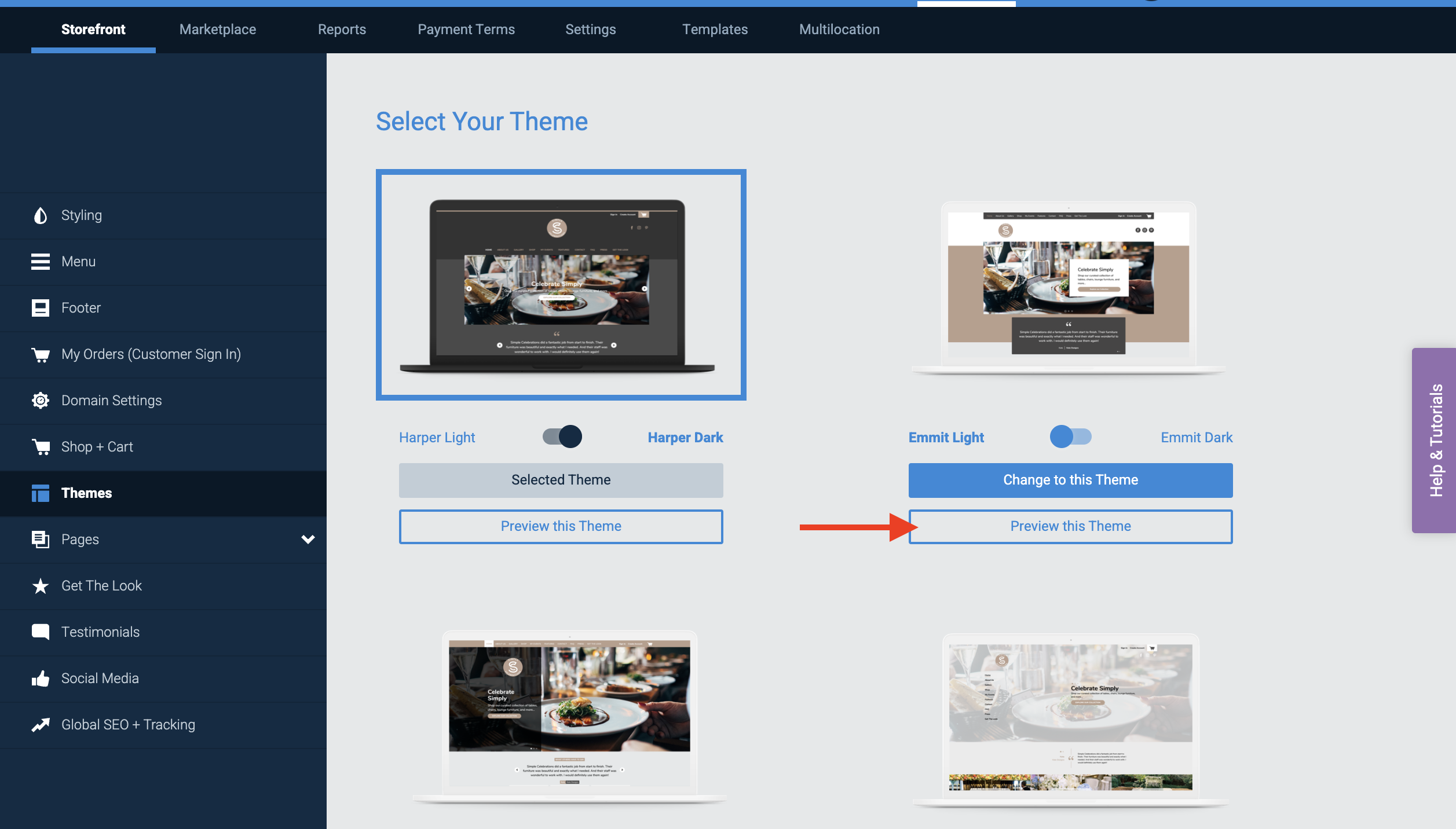Select the Emmit Dark label
This screenshot has width=1456, height=829.
(x=1197, y=438)
